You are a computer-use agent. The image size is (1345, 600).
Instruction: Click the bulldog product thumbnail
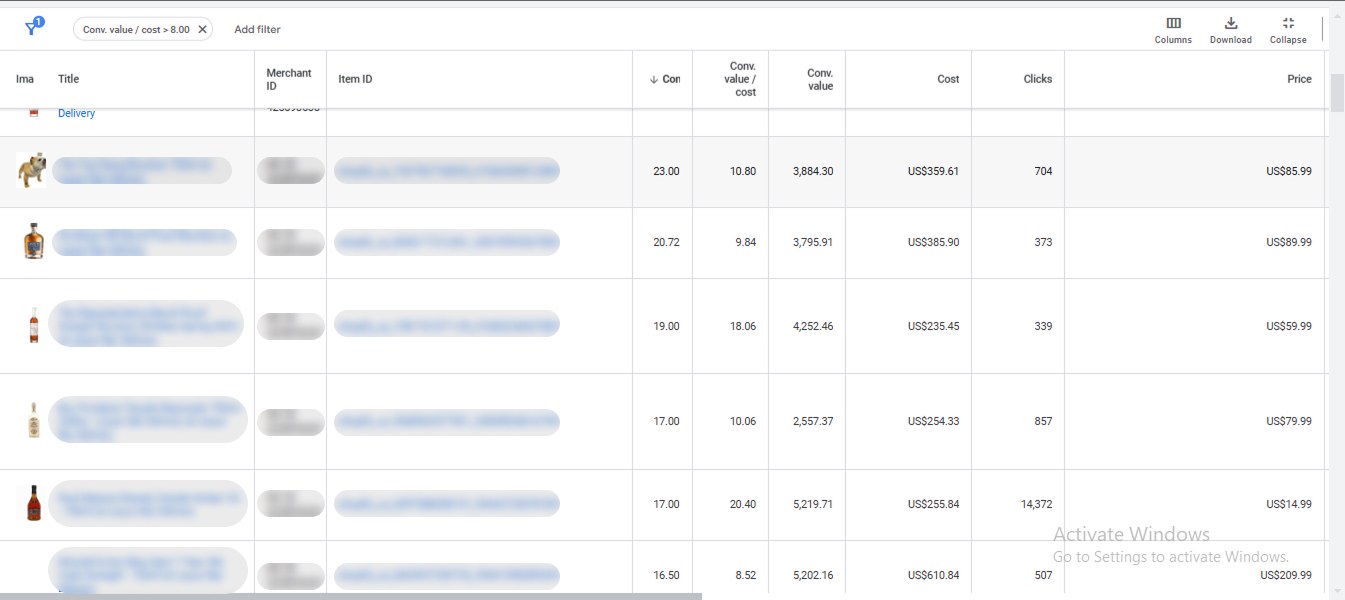31,170
